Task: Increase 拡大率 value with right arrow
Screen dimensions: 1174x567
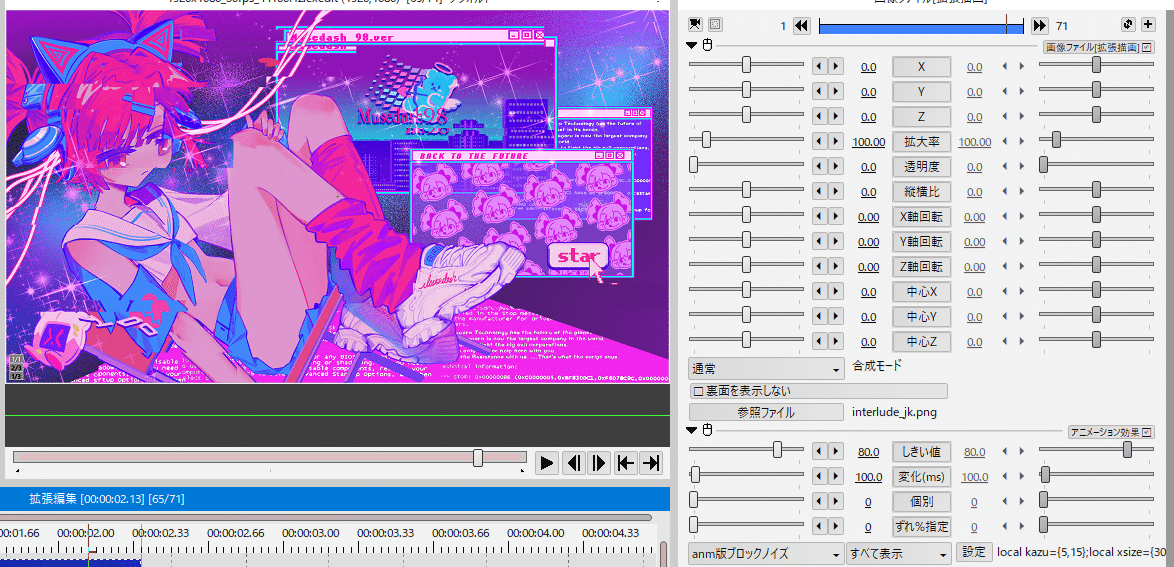Action: point(836,142)
